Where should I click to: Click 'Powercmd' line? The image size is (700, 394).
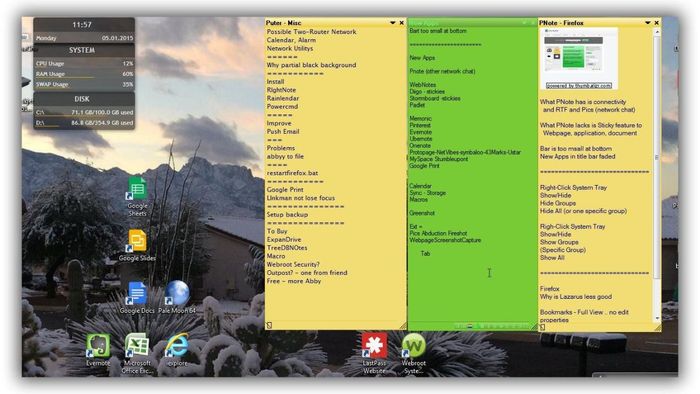pyautogui.click(x=282, y=107)
